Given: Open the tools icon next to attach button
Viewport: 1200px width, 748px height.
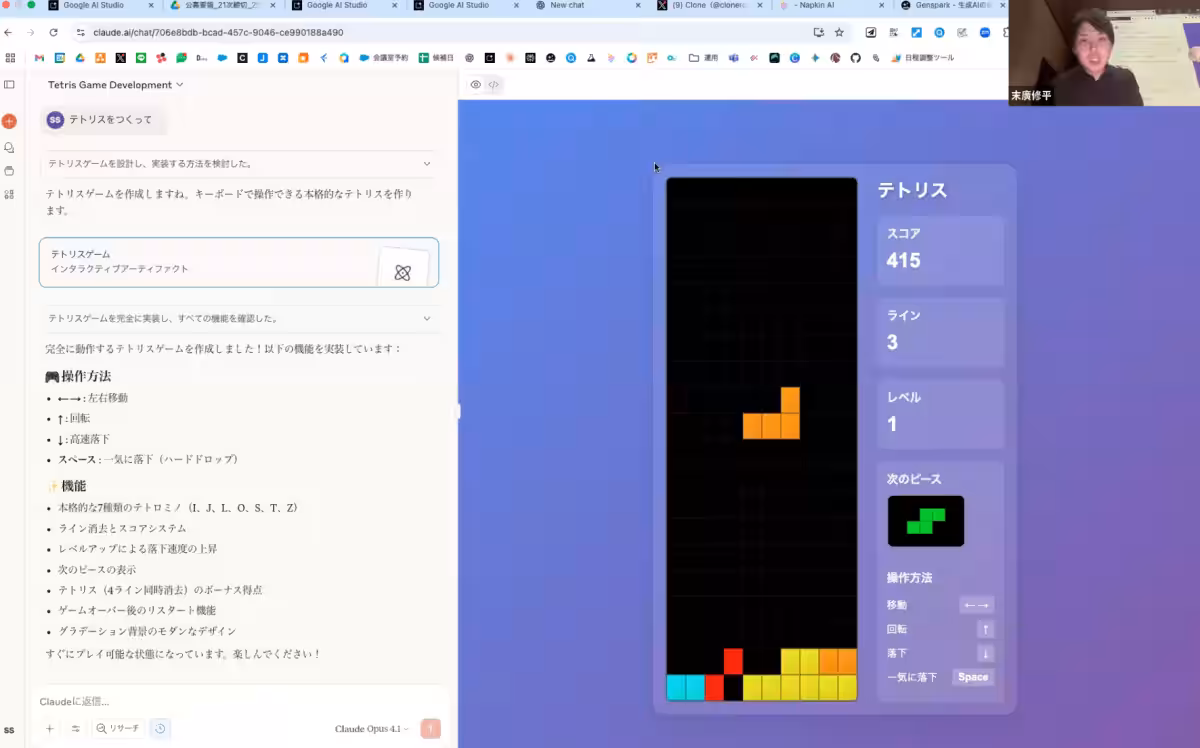Looking at the screenshot, I should click(x=76, y=728).
